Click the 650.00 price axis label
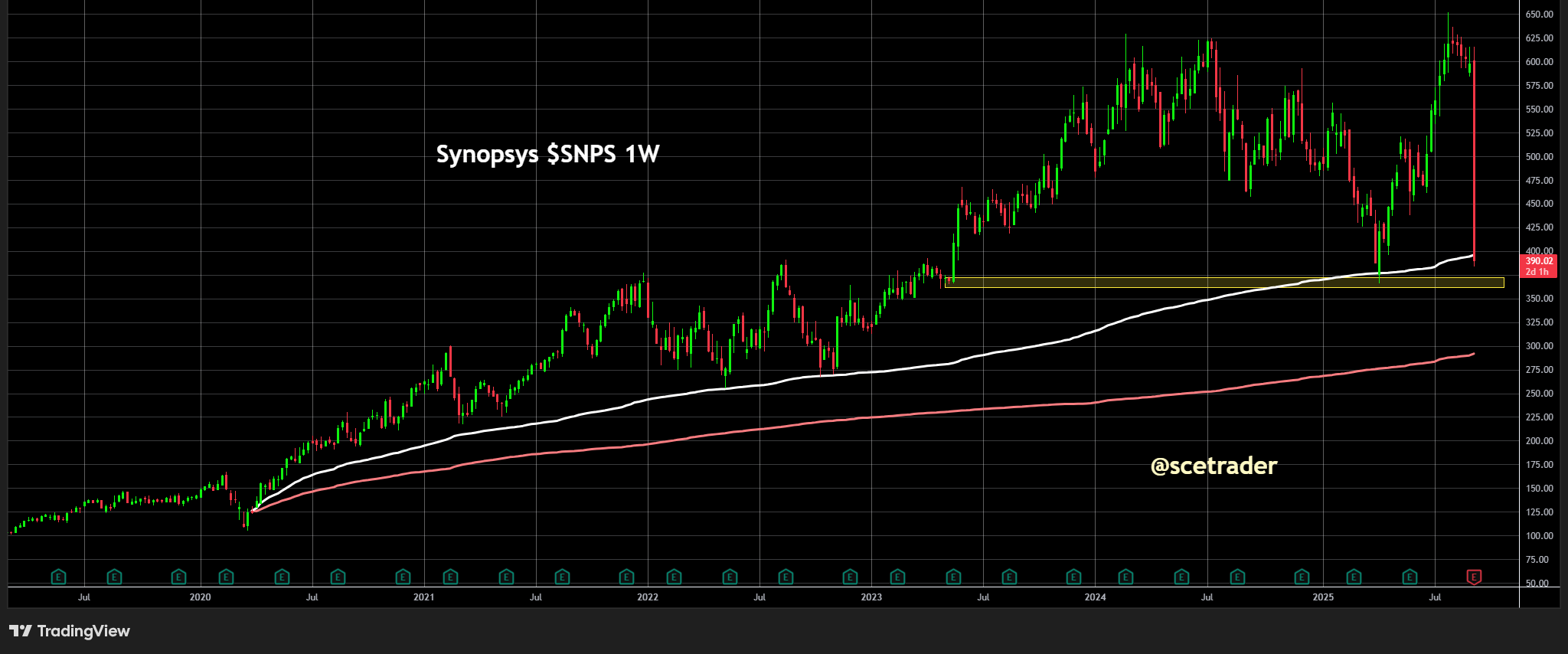Viewport: 1568px width, 654px height. pyautogui.click(x=1539, y=15)
